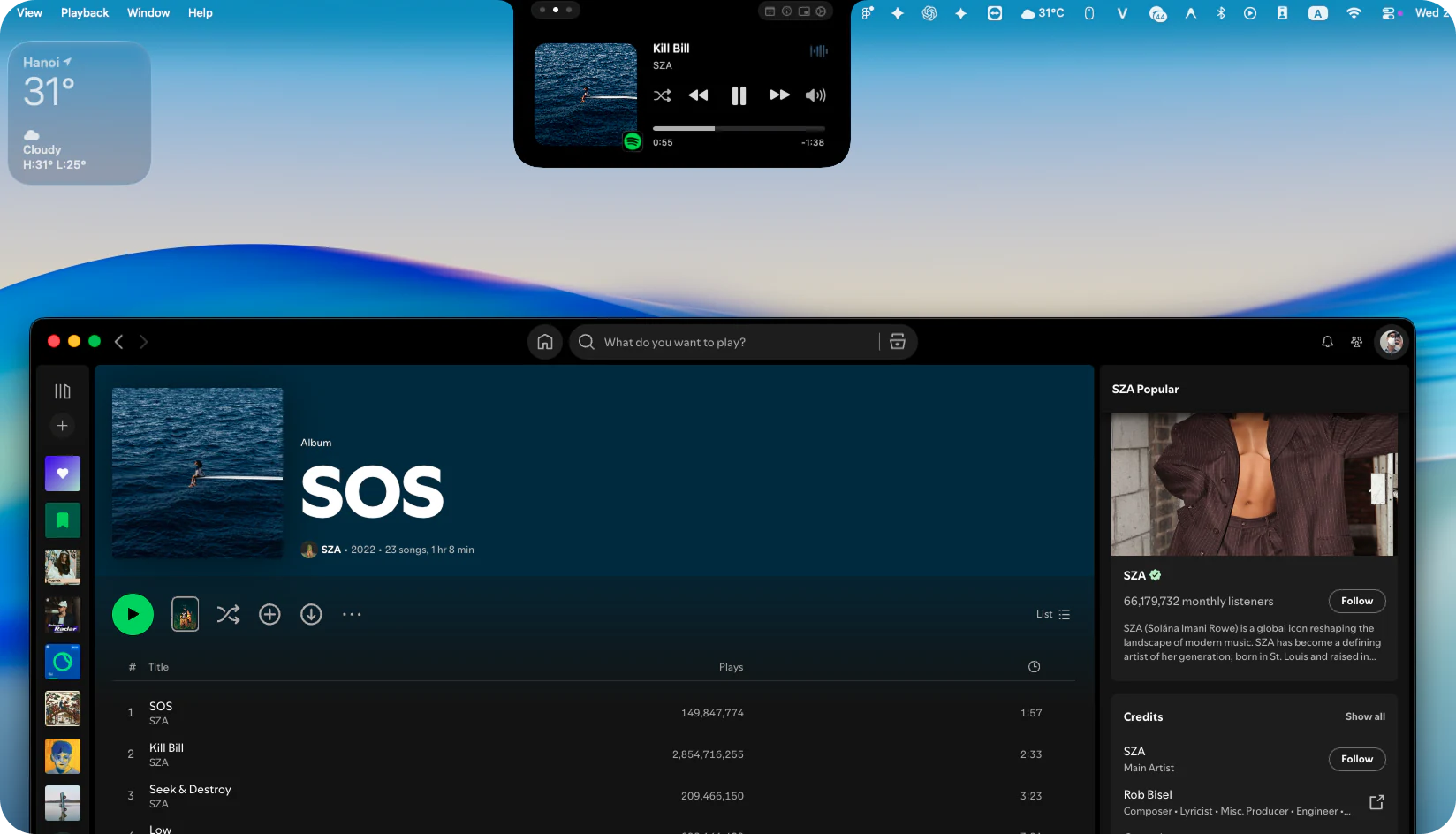
Task: Open the Wi-Fi menu bar icon
Action: click(x=1354, y=13)
